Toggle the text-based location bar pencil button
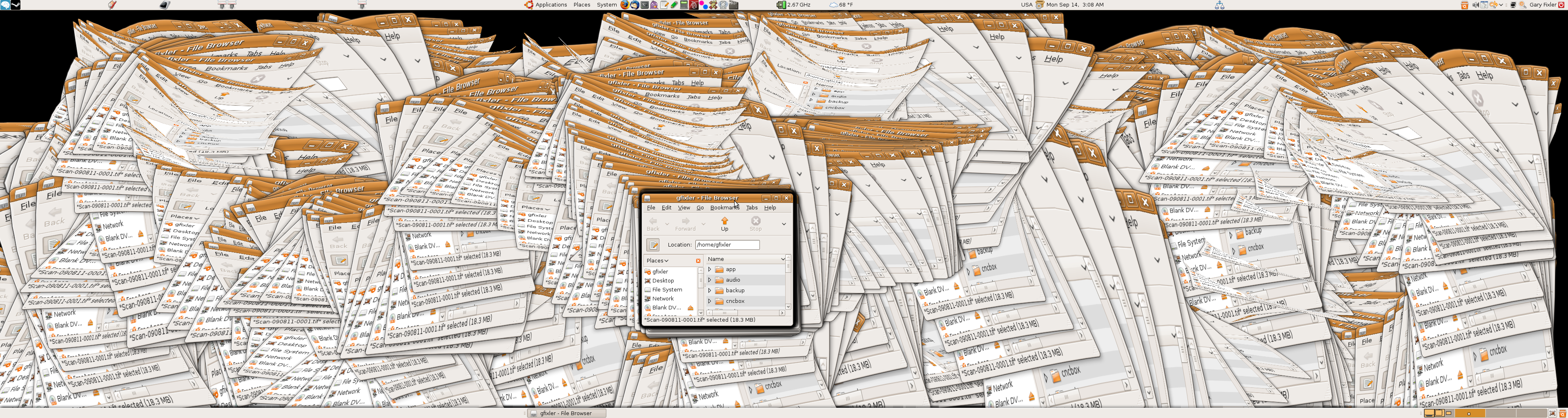Screen dimensions: 1568x418 [x=653, y=245]
